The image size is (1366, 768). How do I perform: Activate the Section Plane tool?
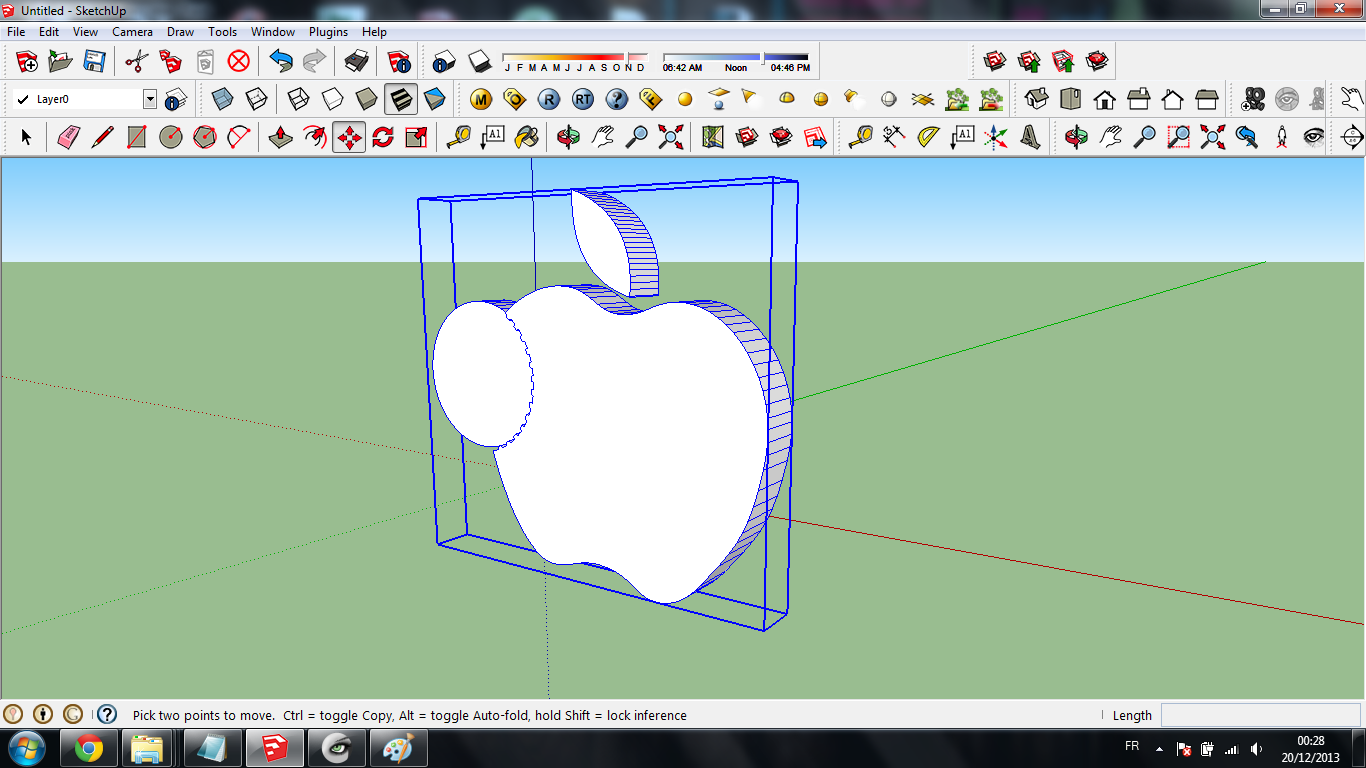click(1351, 137)
